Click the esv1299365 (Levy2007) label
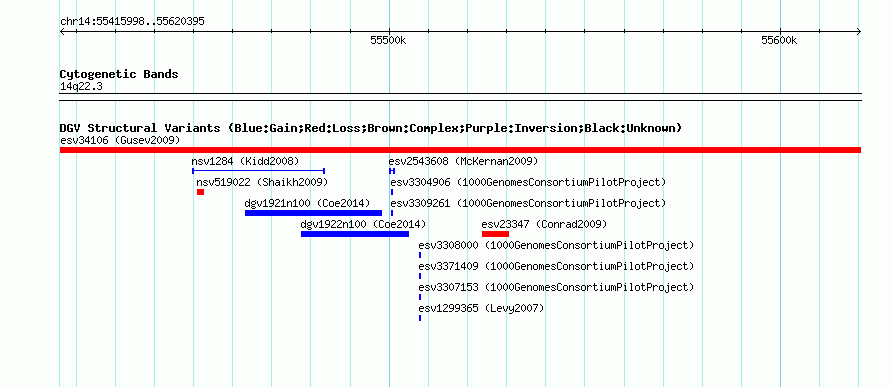Screen dimensions: 890x387 click(481, 308)
